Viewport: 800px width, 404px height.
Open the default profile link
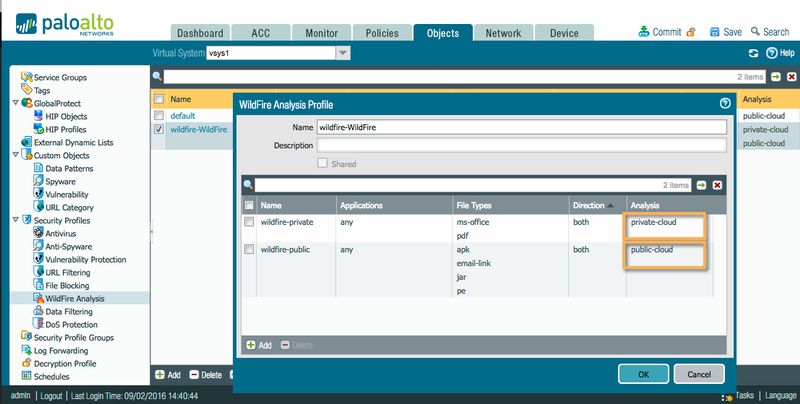click(x=183, y=116)
